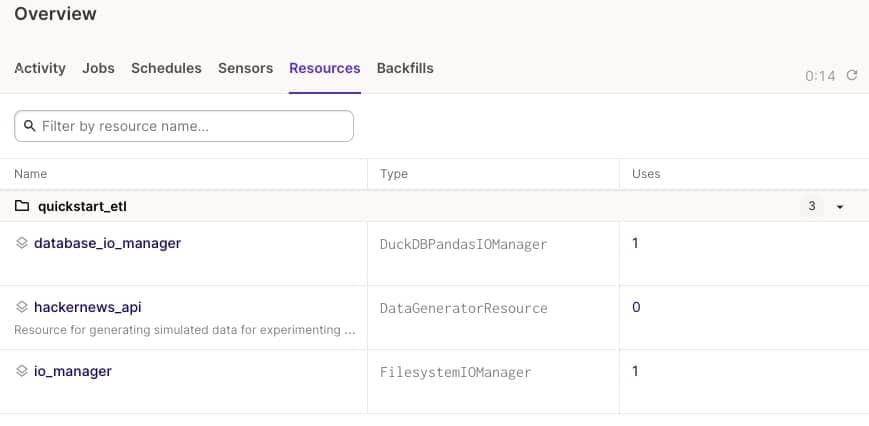Click the uses count for database_io_manager
The image size is (869, 426).
coord(636,243)
